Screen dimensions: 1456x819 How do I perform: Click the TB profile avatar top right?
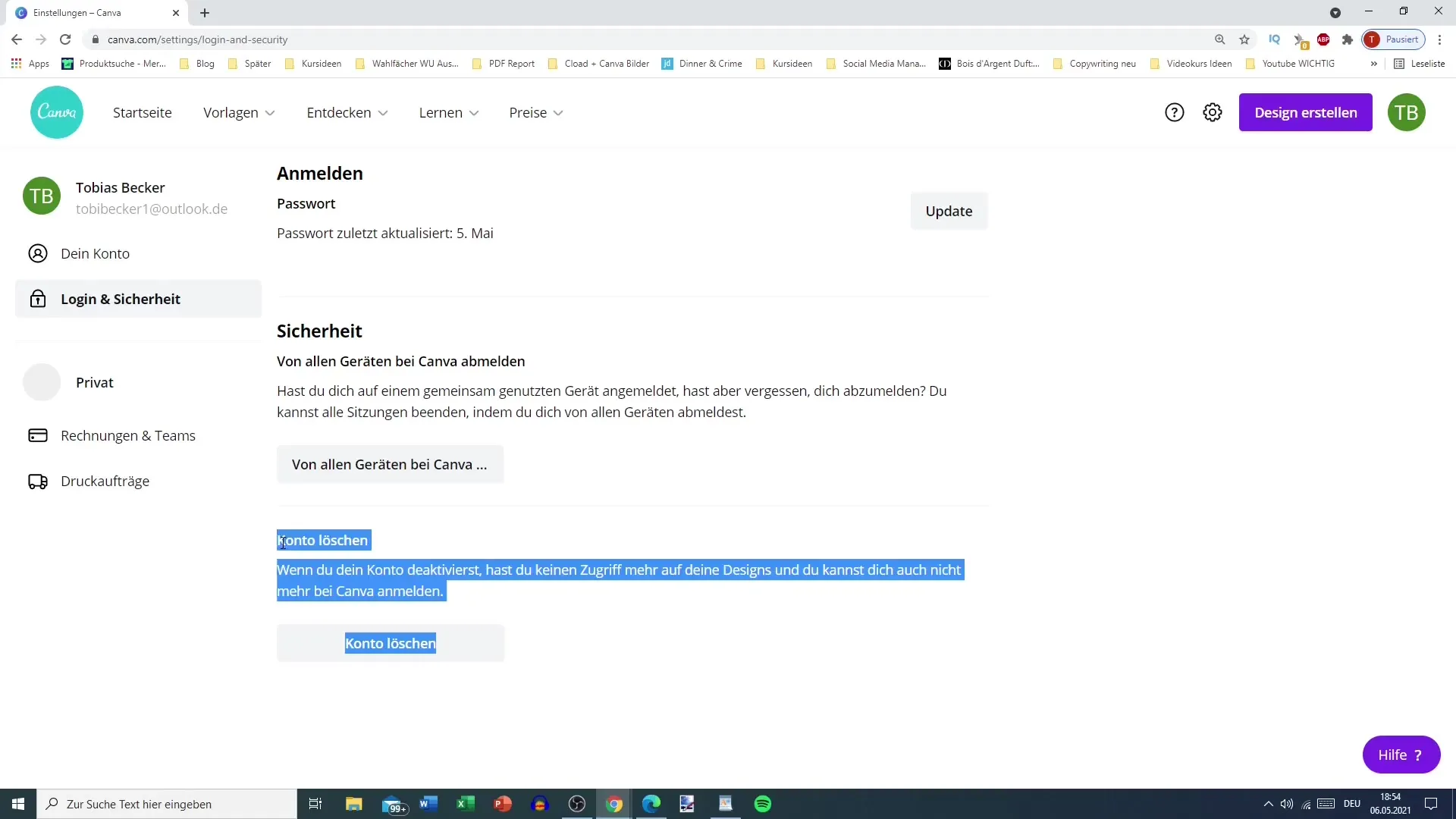pos(1407,112)
